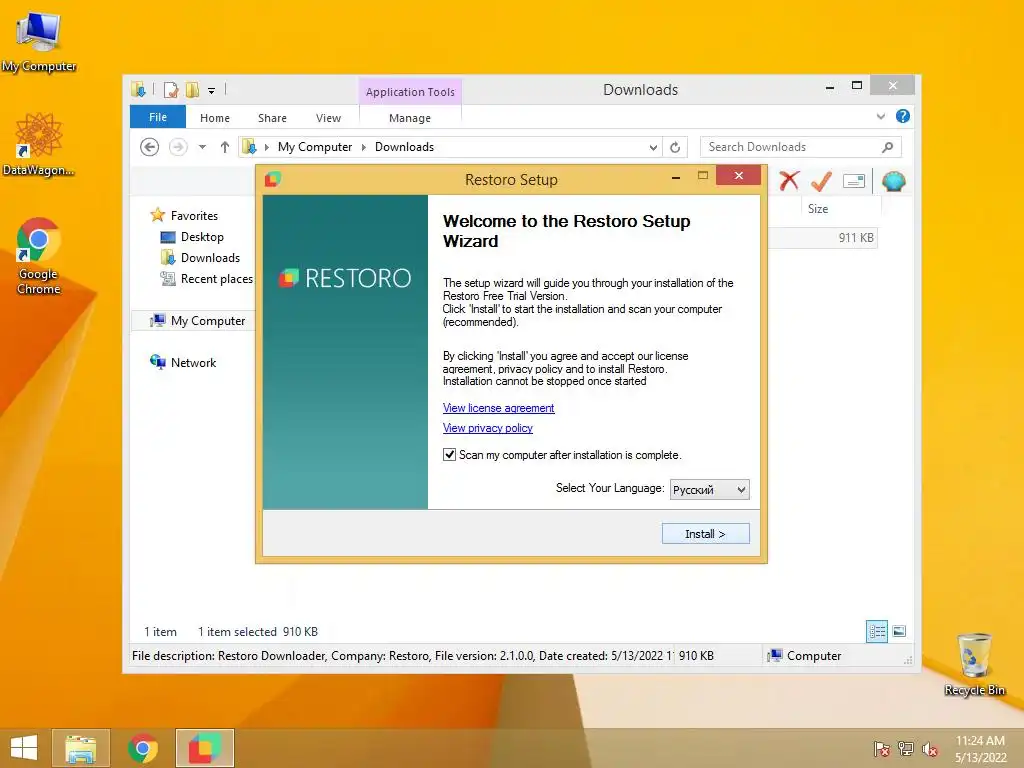The height and width of the screenshot is (768, 1024).
Task: Open the Share ribbon tab
Action: click(x=272, y=118)
